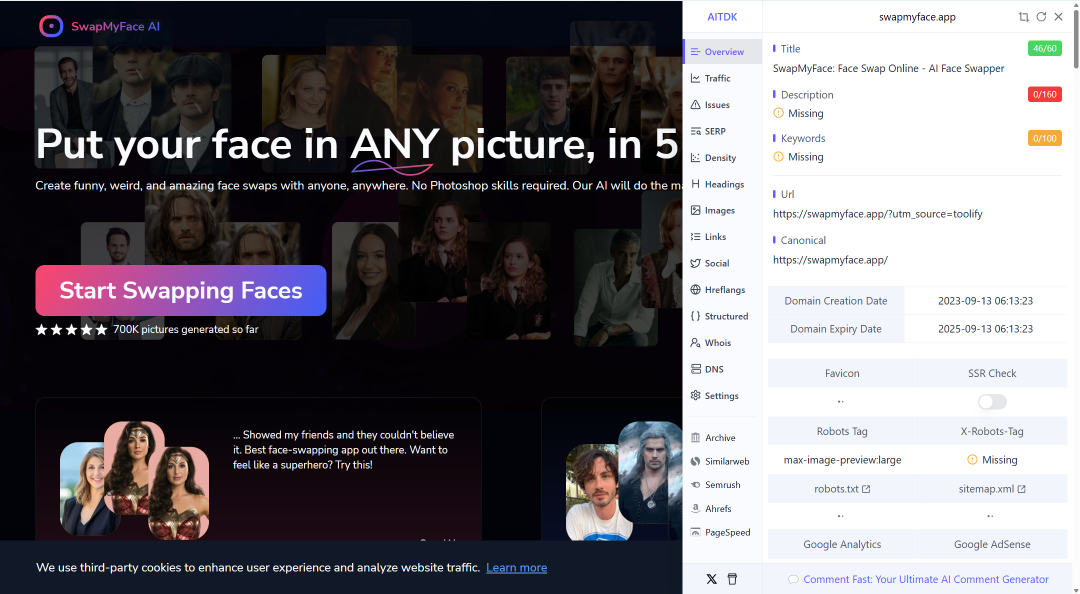Click Start Swapping Faces button

[181, 290]
